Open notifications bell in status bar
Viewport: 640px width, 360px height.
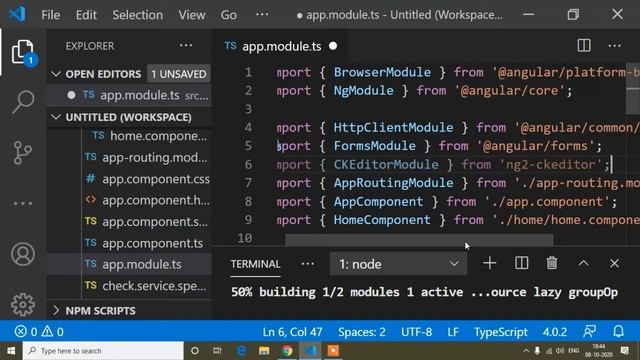pos(618,331)
